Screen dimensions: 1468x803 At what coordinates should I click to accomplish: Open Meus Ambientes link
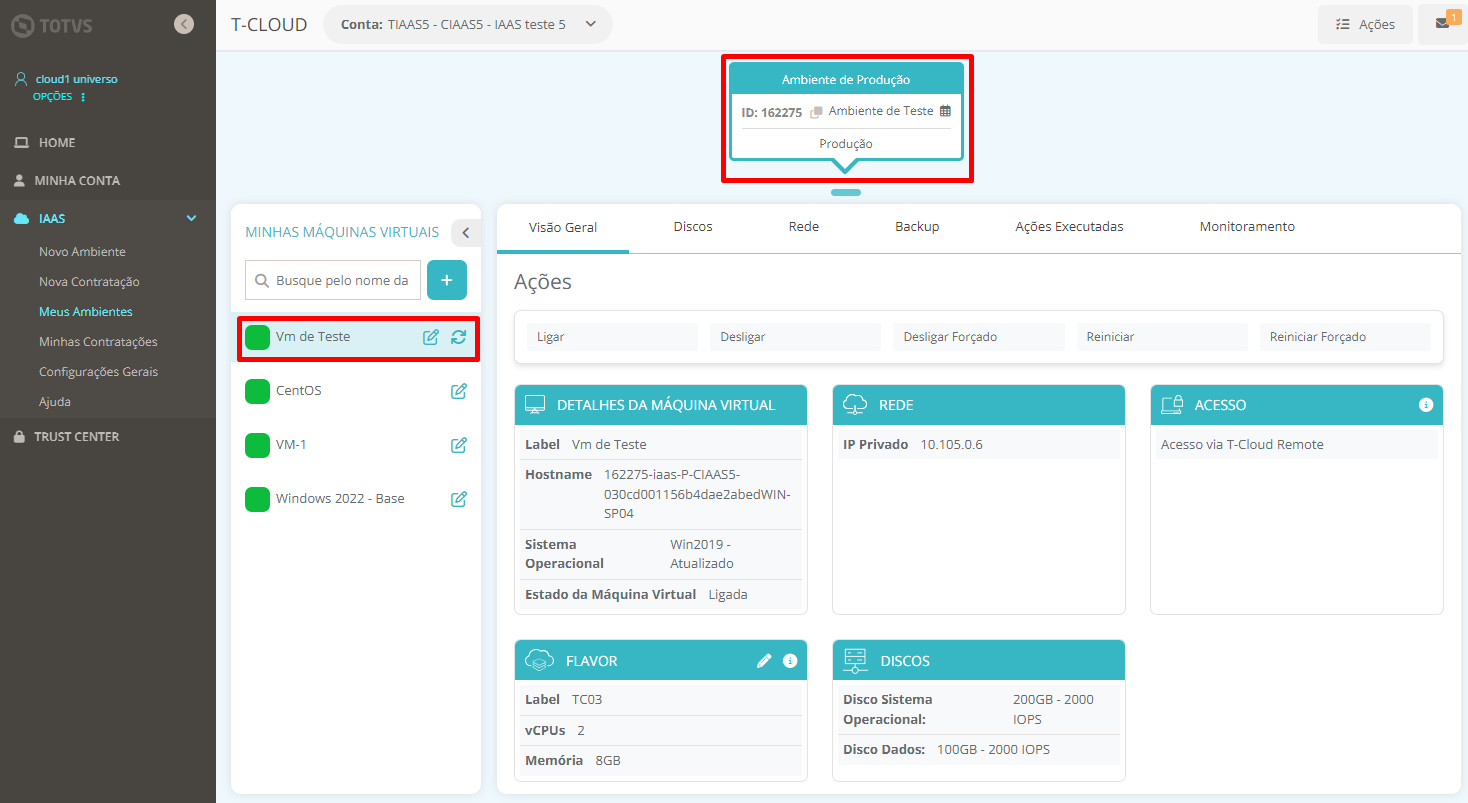point(86,312)
